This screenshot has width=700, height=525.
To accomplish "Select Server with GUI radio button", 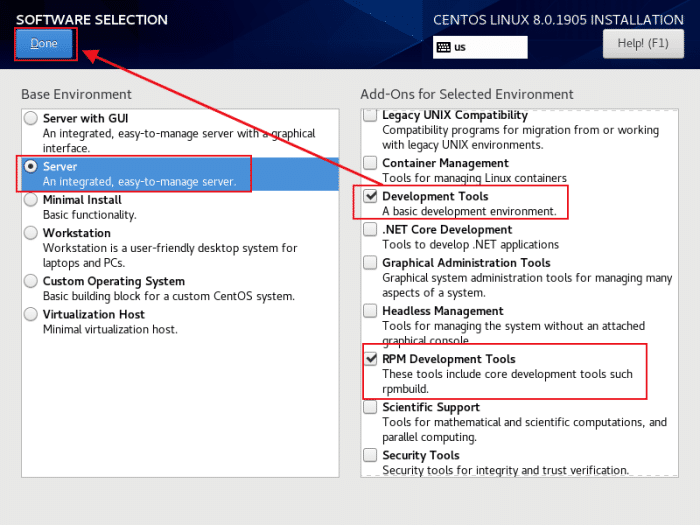I will 31,118.
